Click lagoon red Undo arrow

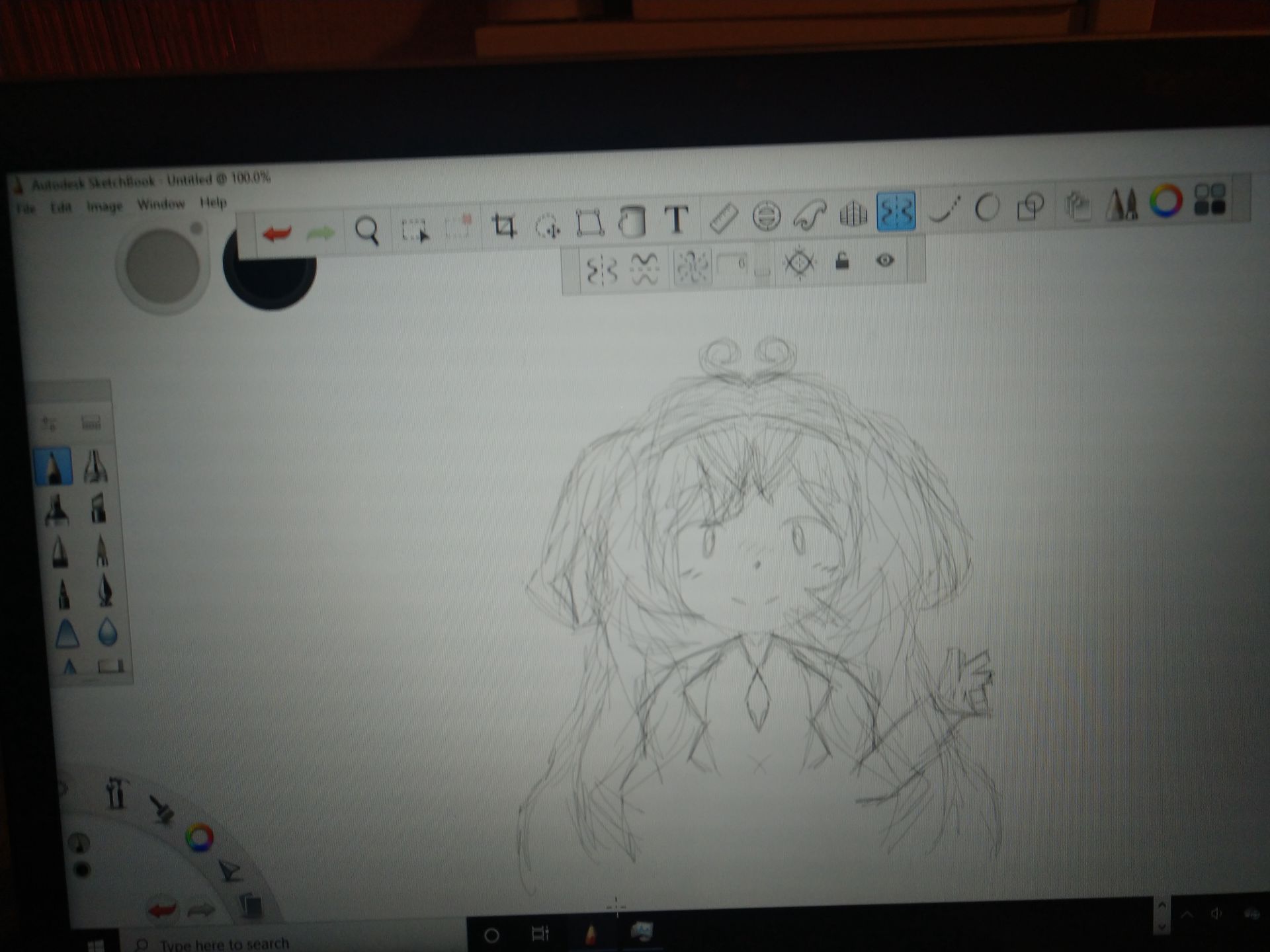(x=163, y=910)
